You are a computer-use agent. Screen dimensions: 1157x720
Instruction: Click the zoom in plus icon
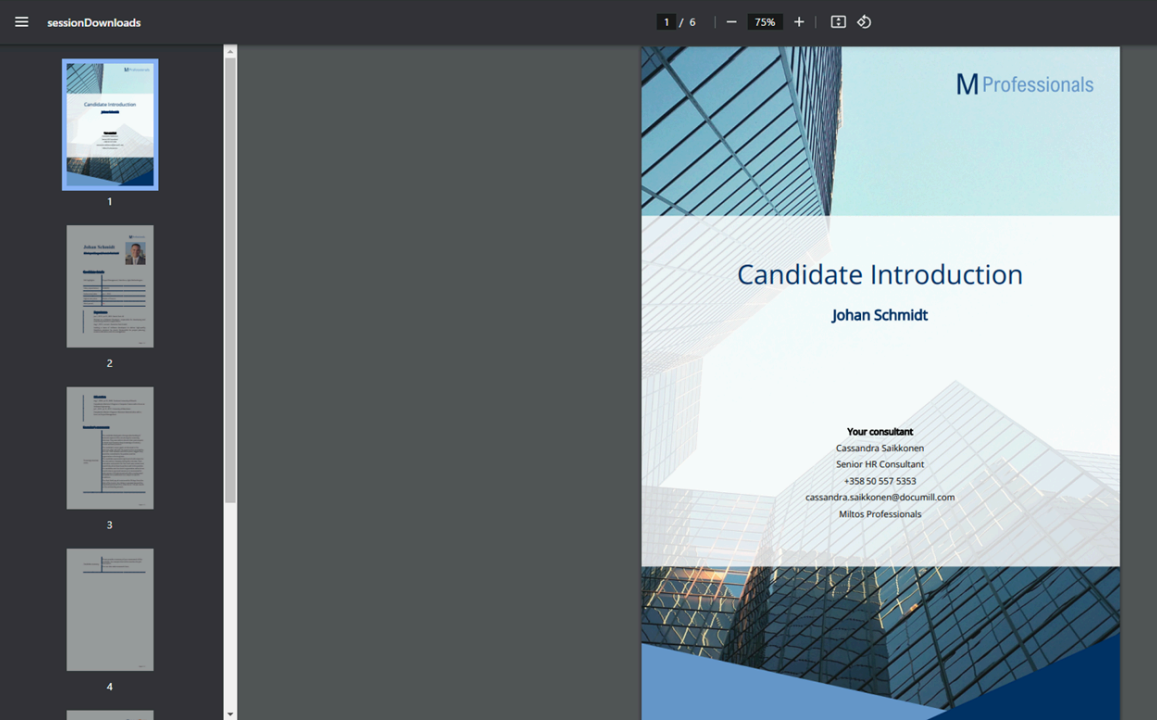coord(799,22)
